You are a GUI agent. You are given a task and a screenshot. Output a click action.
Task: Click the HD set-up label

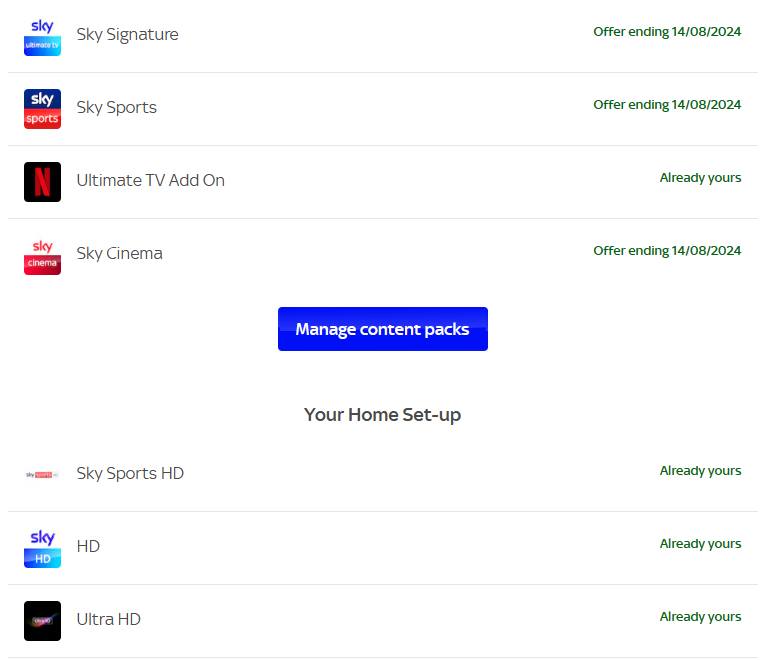(88, 547)
